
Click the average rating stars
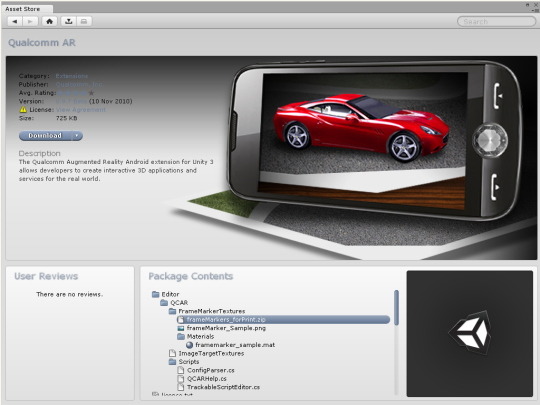pos(76,93)
